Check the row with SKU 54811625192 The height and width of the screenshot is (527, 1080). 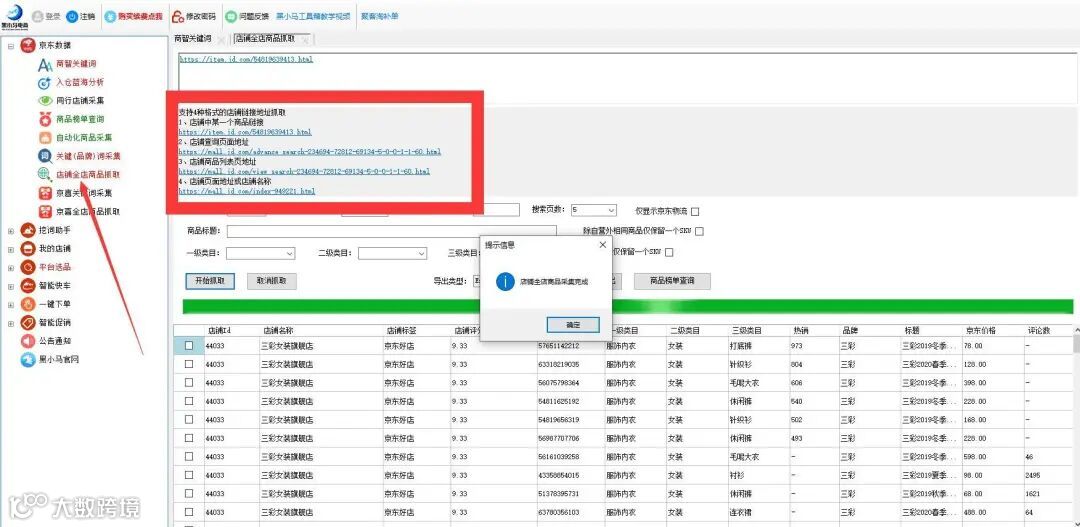[189, 401]
